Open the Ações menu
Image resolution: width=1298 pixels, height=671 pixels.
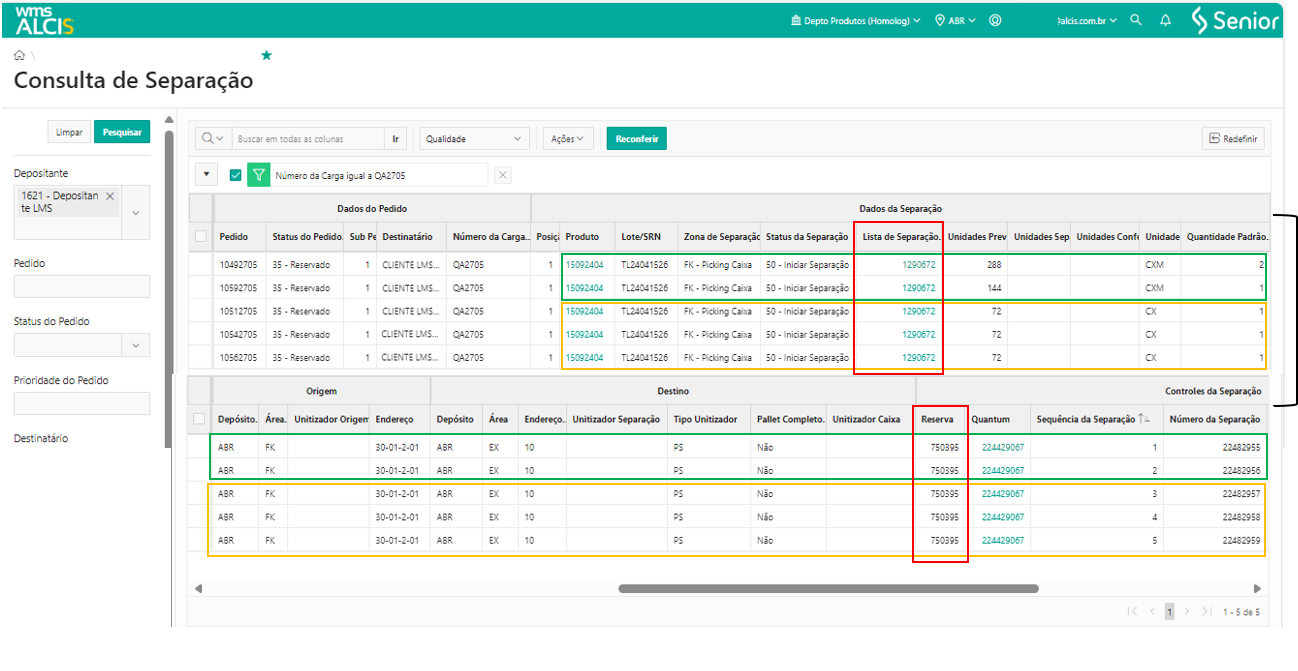click(568, 139)
